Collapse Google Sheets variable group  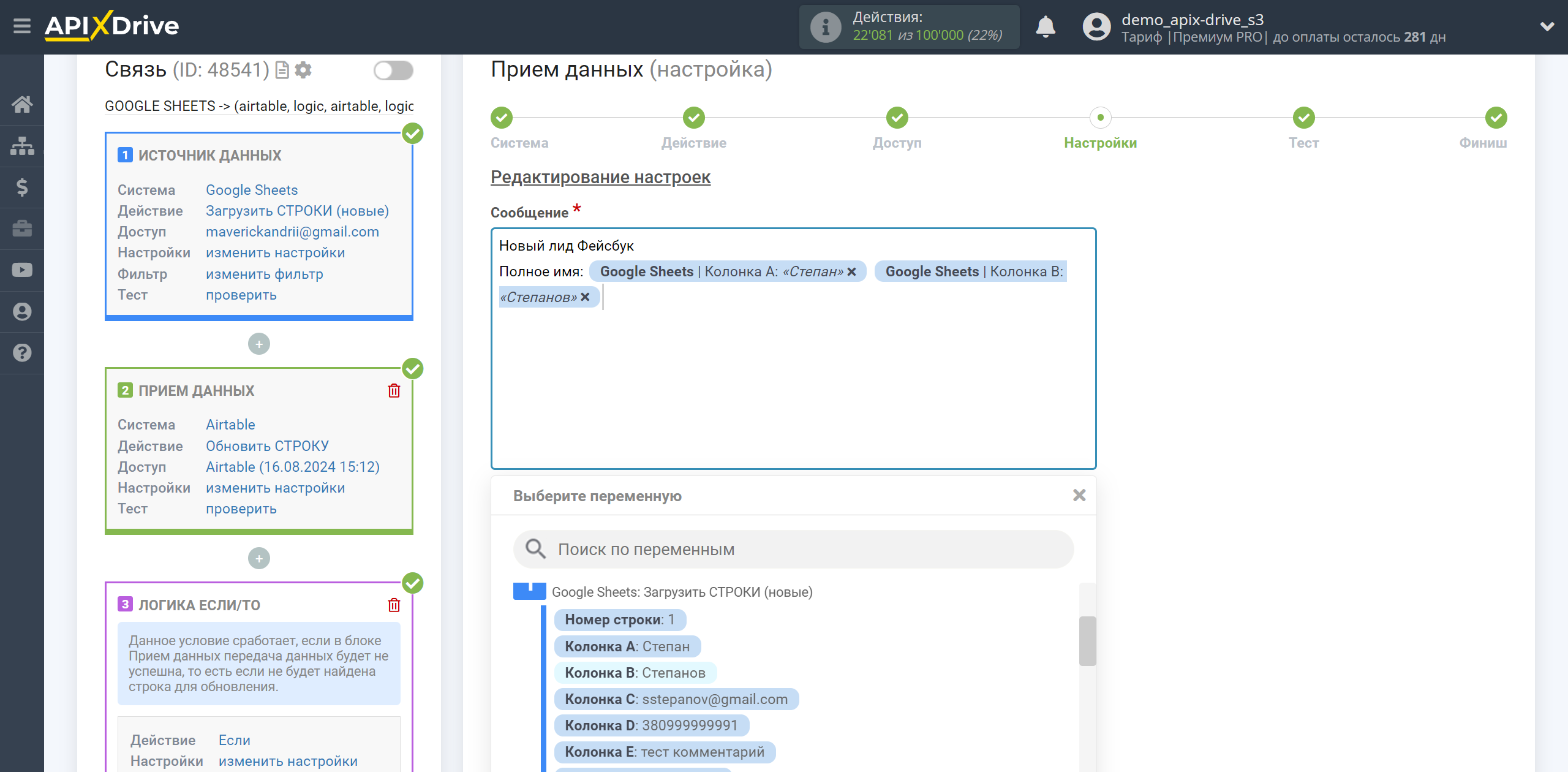(x=529, y=591)
